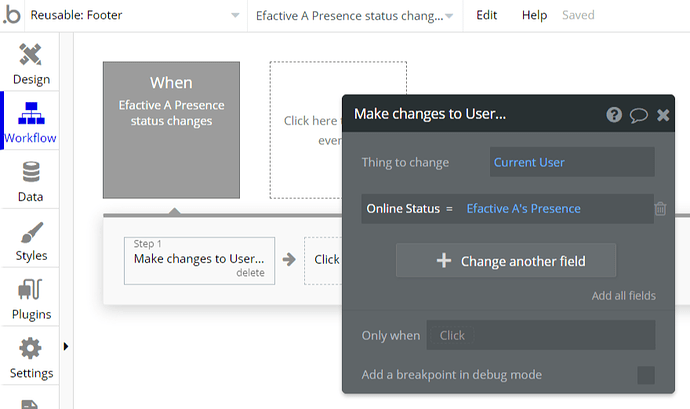Open the Plugins tab
The width and height of the screenshot is (690, 409).
31,298
